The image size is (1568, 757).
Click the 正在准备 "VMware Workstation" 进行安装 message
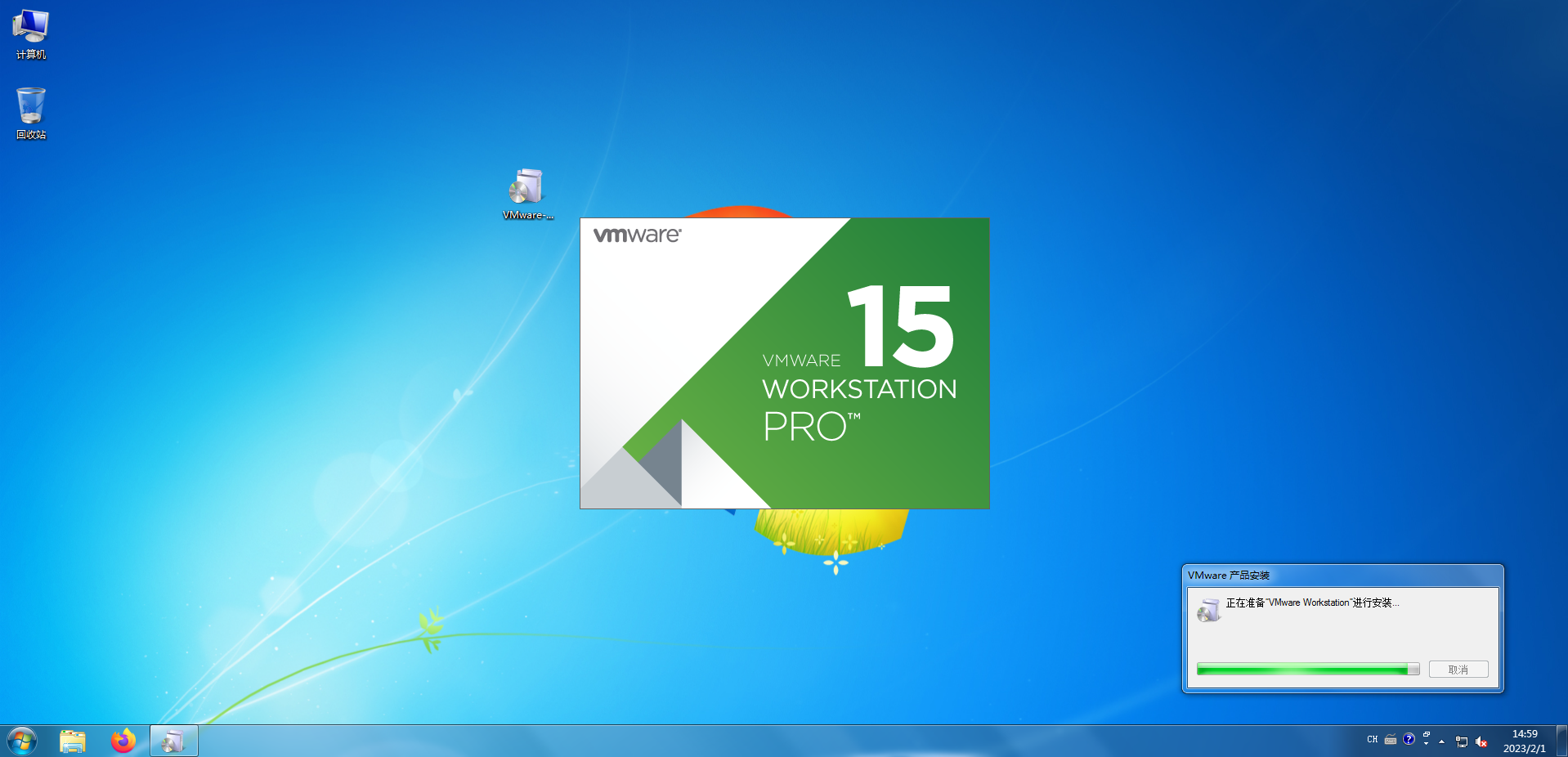(x=1312, y=602)
